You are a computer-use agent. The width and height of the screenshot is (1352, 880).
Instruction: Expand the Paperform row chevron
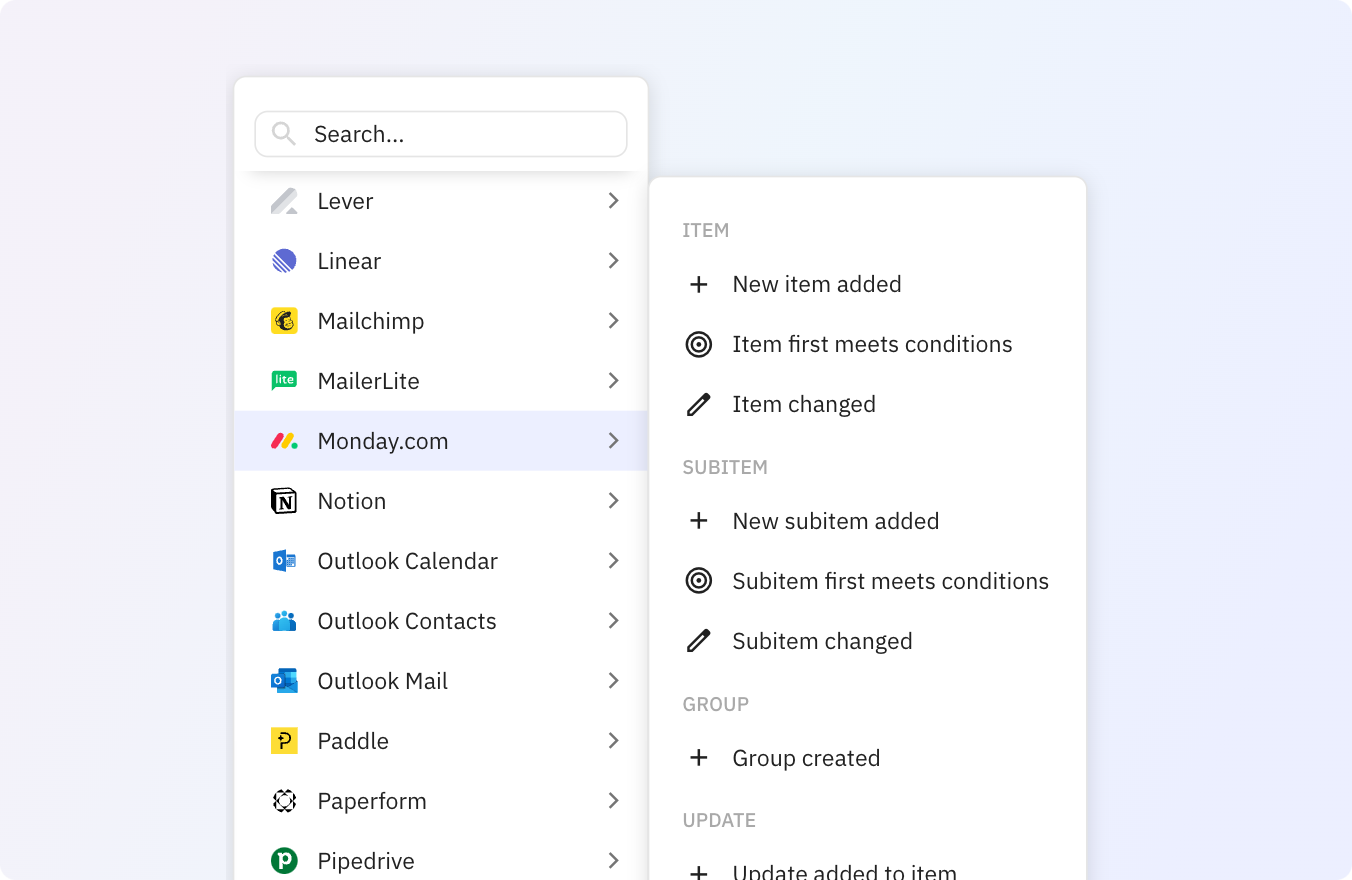[x=613, y=801]
